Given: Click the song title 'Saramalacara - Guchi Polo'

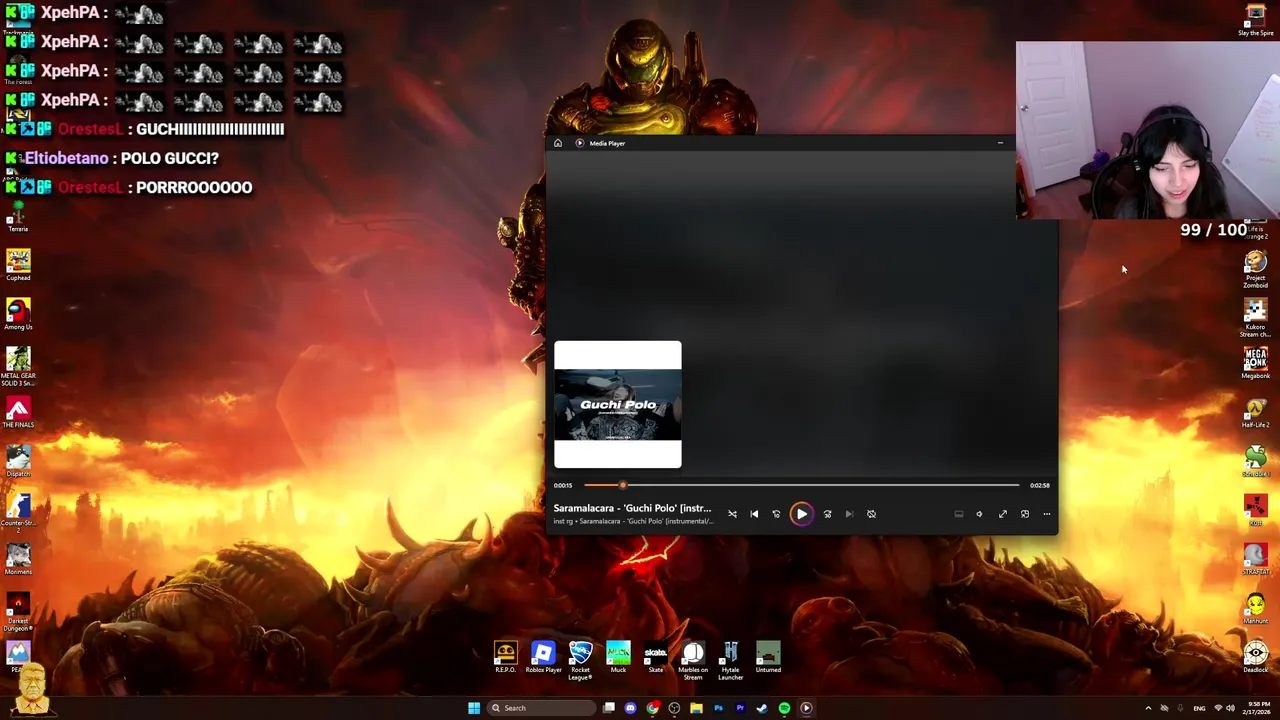Looking at the screenshot, I should (x=632, y=508).
